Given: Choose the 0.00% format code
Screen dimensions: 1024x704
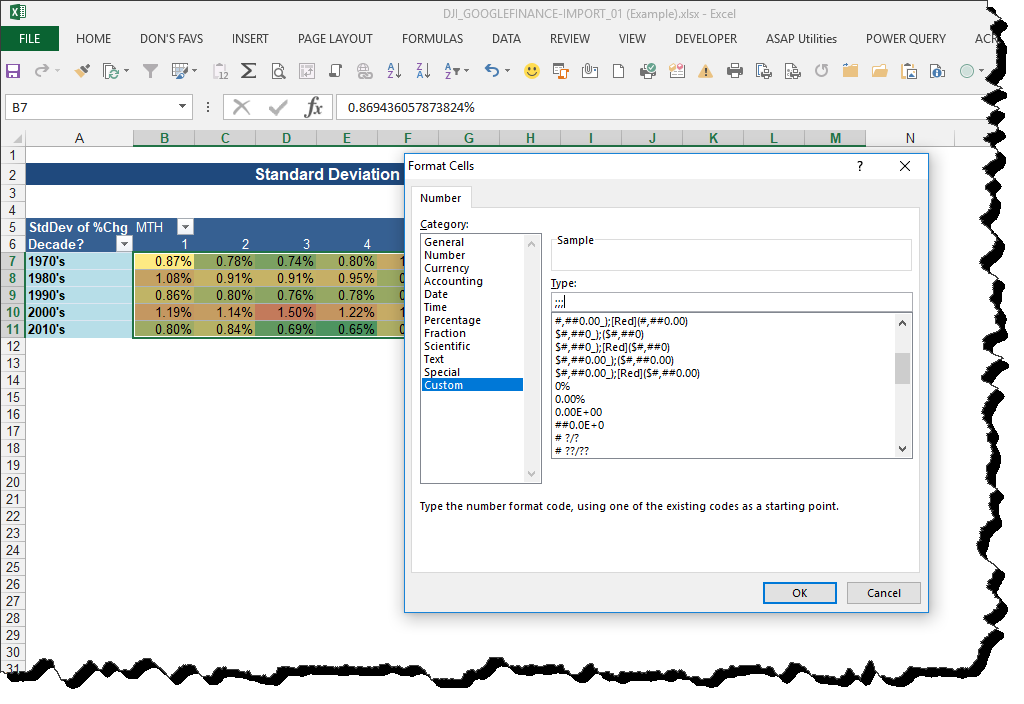Looking at the screenshot, I should point(570,399).
